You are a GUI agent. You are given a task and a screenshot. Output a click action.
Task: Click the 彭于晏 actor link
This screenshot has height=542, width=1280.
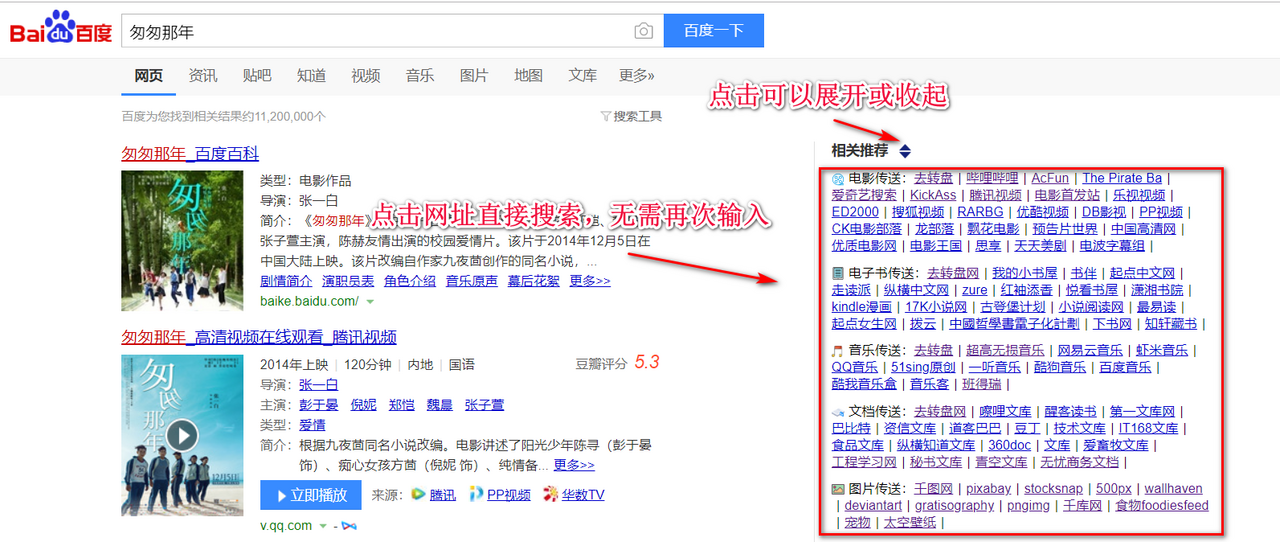[x=319, y=405]
